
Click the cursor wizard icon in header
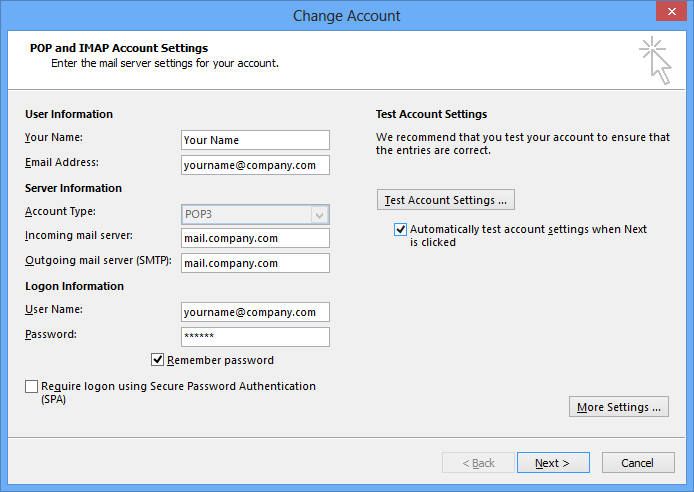point(655,61)
